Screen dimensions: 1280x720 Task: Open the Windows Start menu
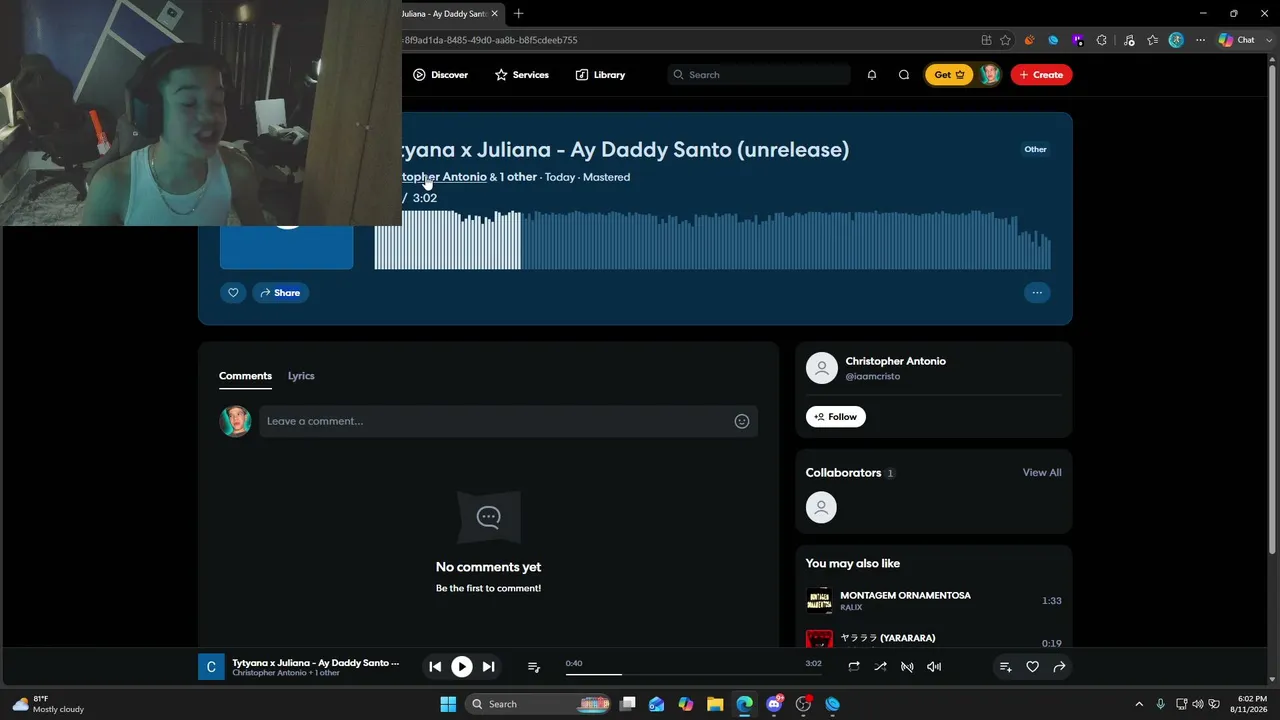448,704
